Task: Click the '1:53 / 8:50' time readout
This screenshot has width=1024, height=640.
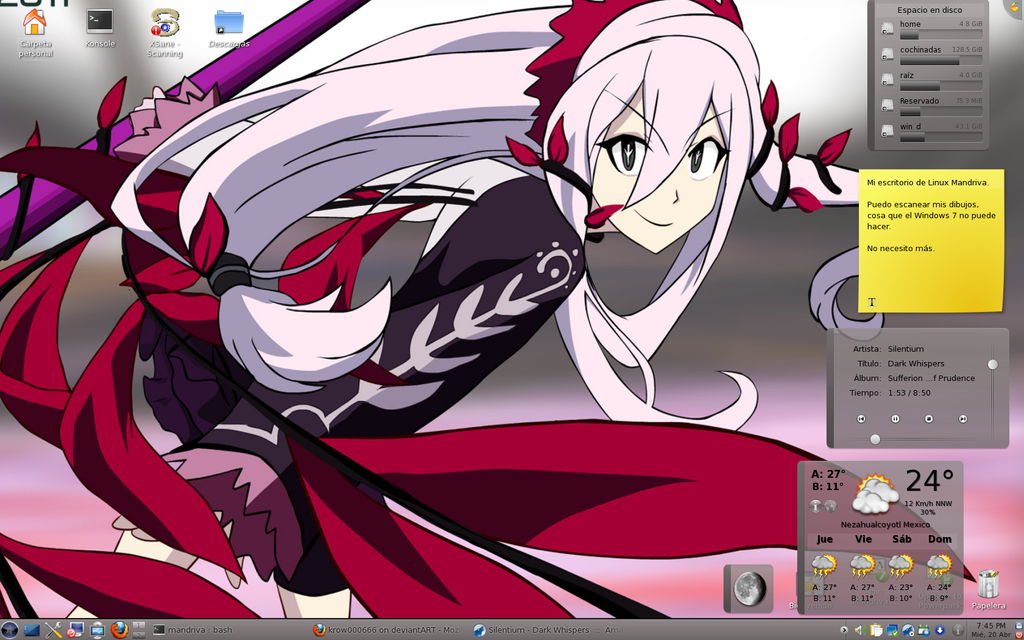Action: click(909, 393)
